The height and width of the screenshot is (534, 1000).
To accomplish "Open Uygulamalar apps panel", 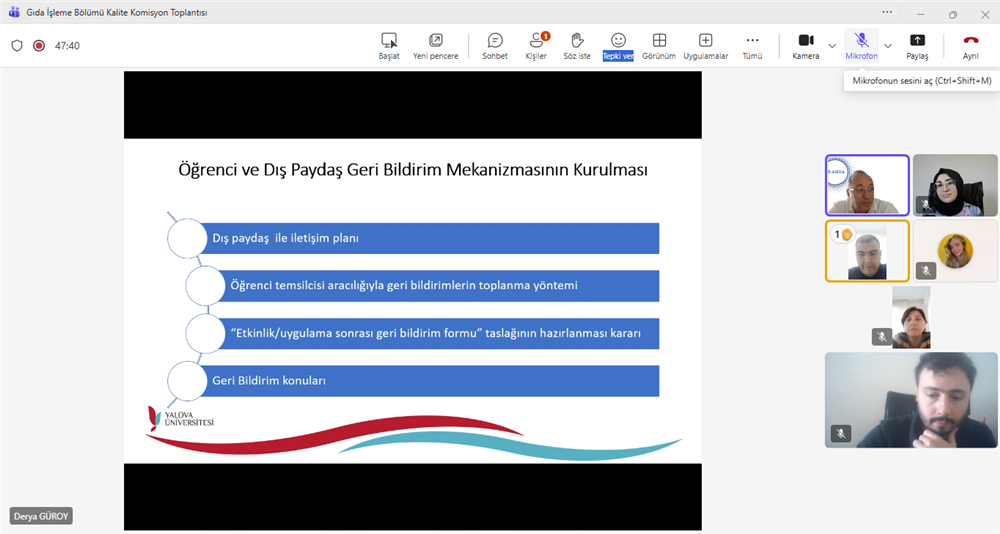I will (705, 46).
